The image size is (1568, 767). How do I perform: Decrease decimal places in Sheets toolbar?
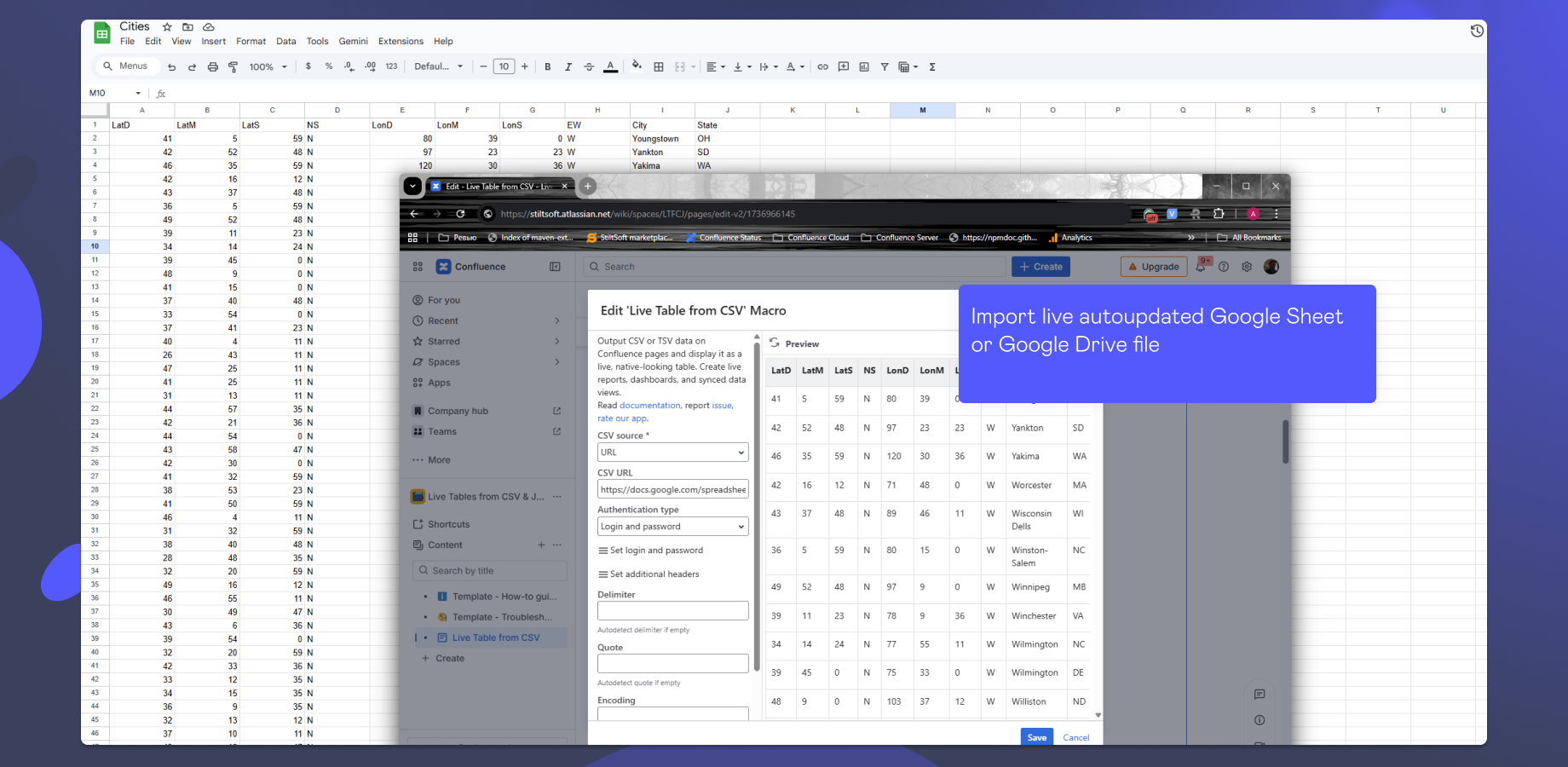pyautogui.click(x=349, y=66)
